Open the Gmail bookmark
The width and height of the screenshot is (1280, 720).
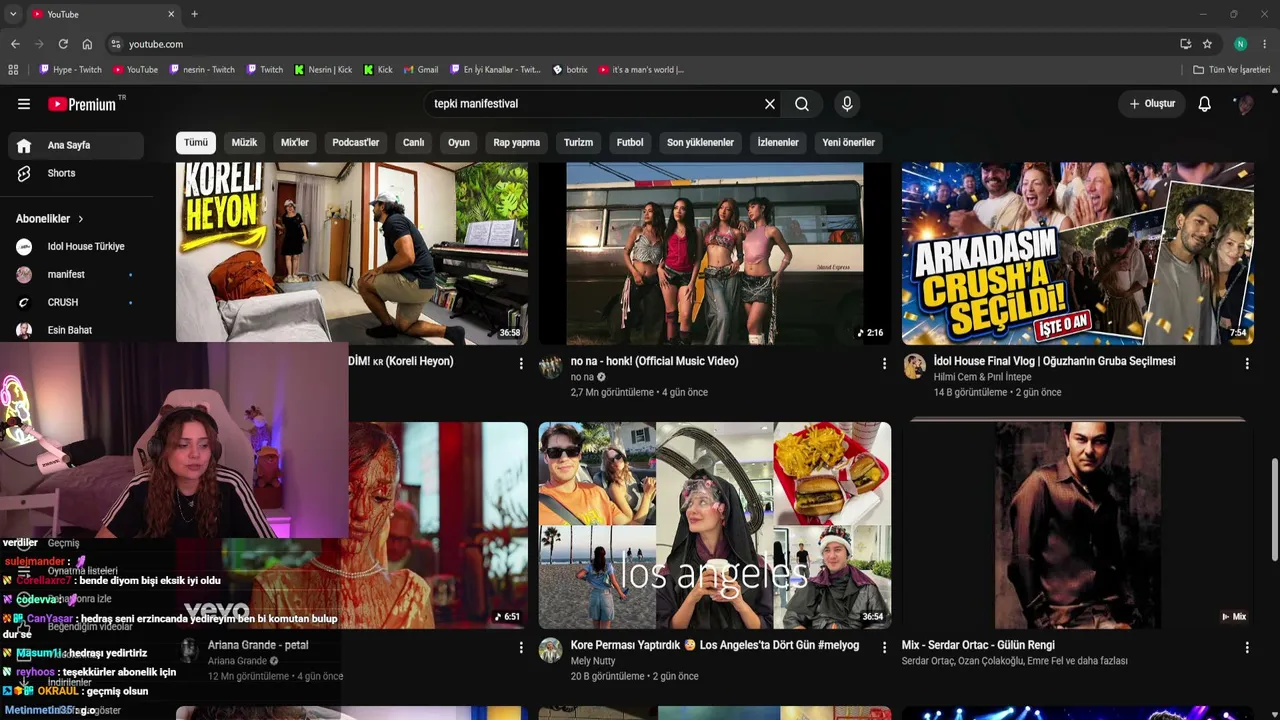tap(421, 70)
